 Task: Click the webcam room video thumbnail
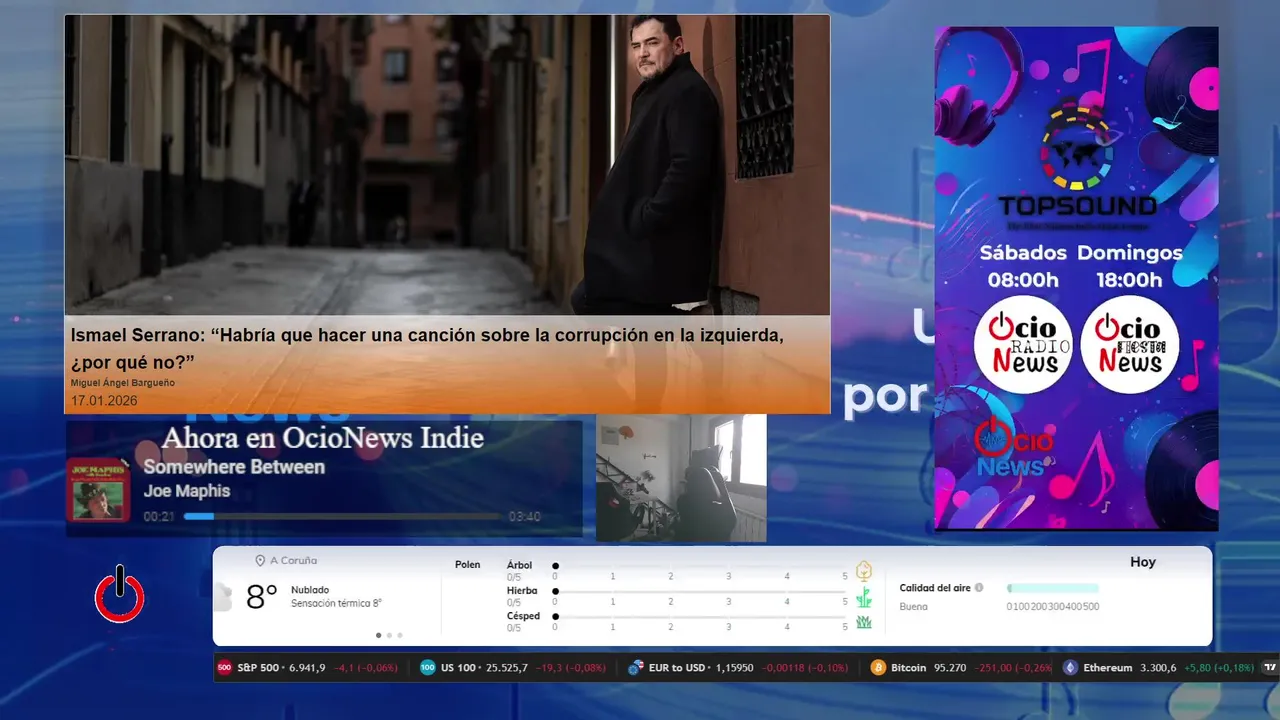(681, 478)
